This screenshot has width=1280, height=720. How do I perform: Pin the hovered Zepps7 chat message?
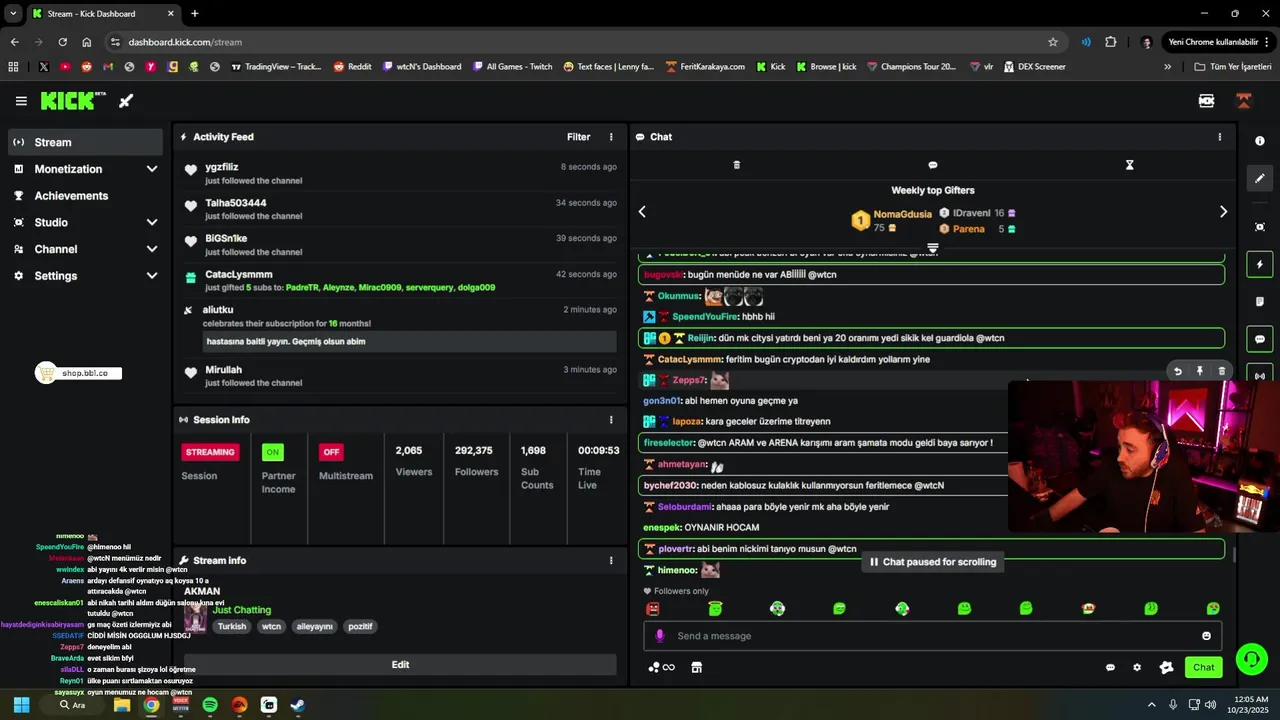tap(1200, 371)
